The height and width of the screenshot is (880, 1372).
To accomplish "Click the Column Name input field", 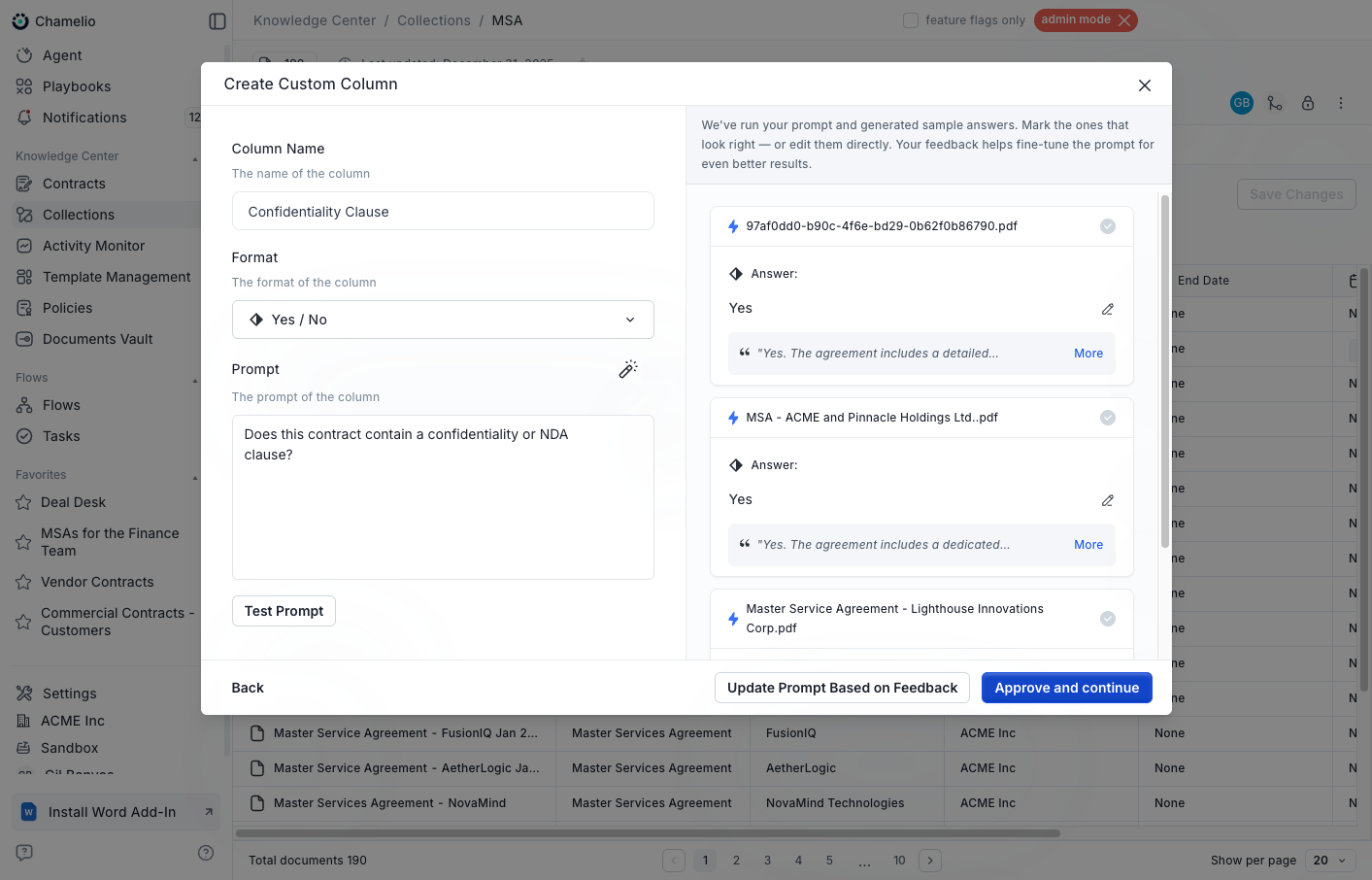I will click(443, 210).
